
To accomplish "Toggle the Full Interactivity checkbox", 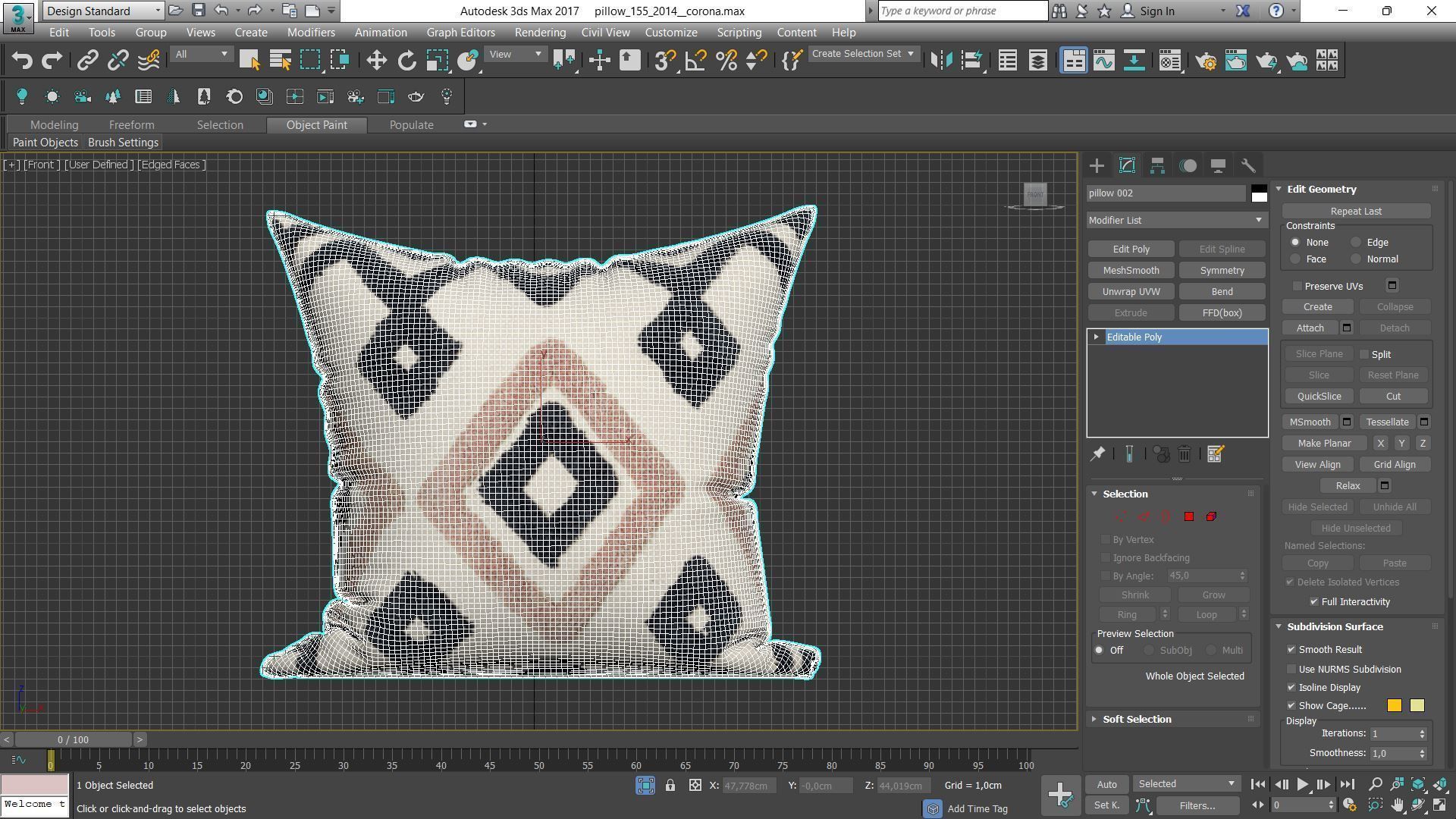I will point(1314,602).
